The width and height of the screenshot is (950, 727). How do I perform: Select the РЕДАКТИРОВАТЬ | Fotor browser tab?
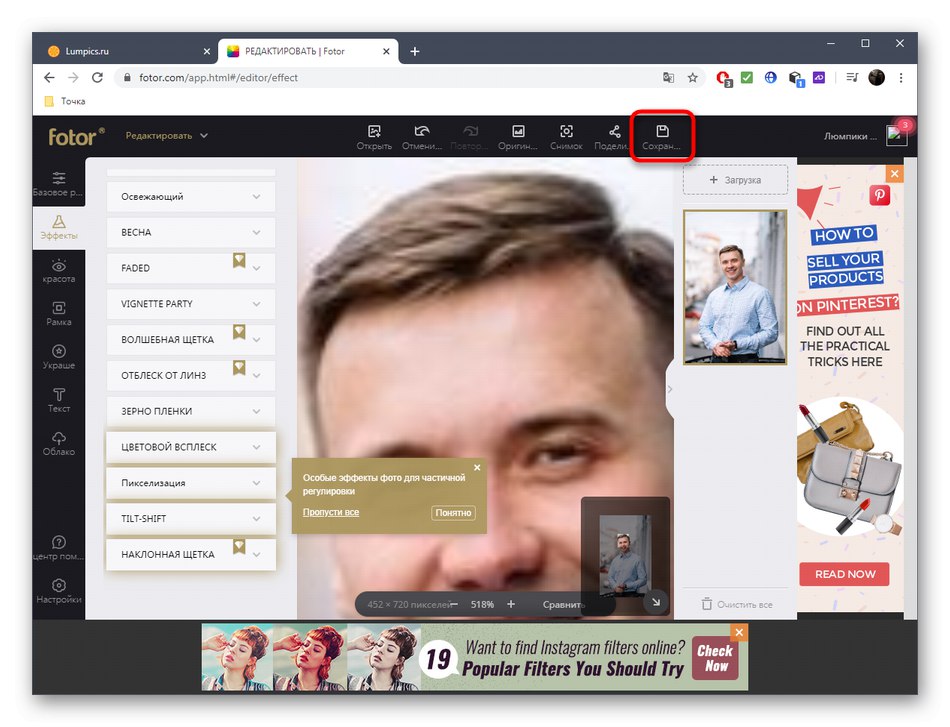point(308,51)
